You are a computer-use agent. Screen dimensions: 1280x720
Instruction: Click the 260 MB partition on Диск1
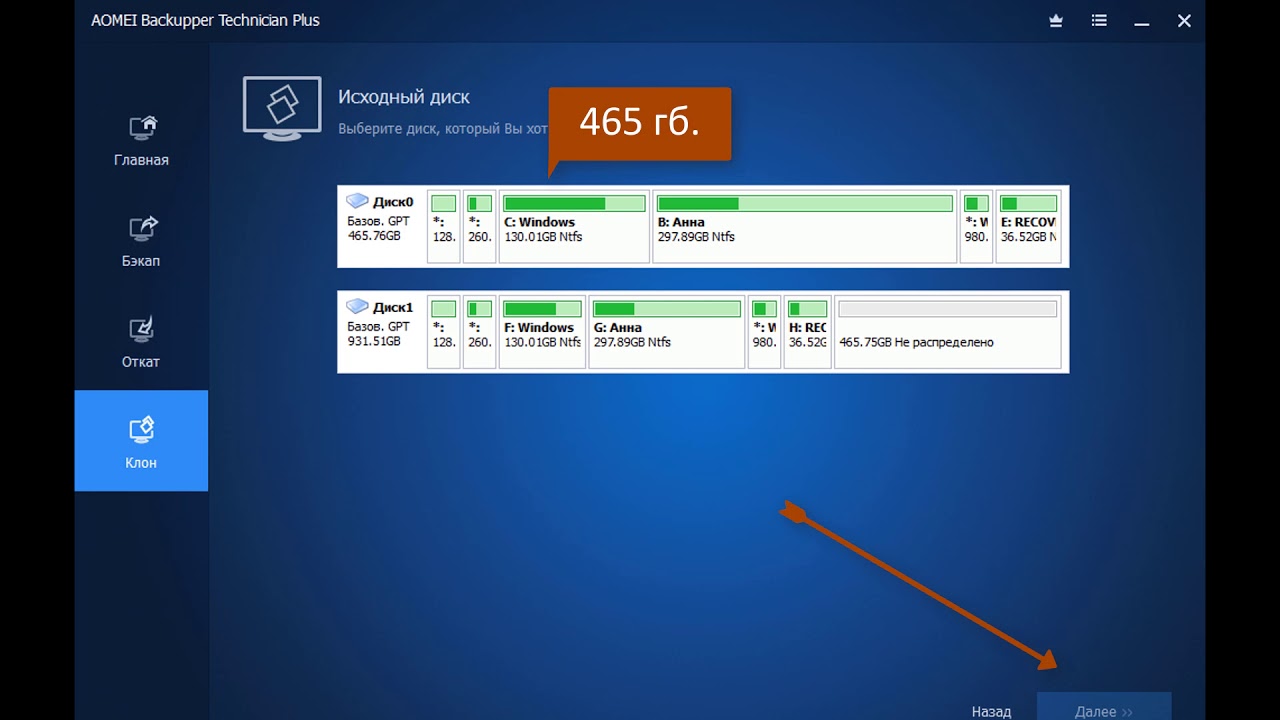[x=480, y=332]
